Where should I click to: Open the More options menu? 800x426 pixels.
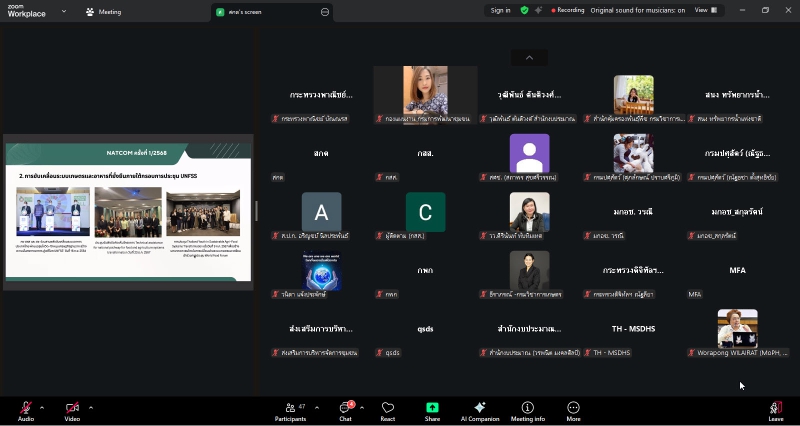(x=573, y=409)
